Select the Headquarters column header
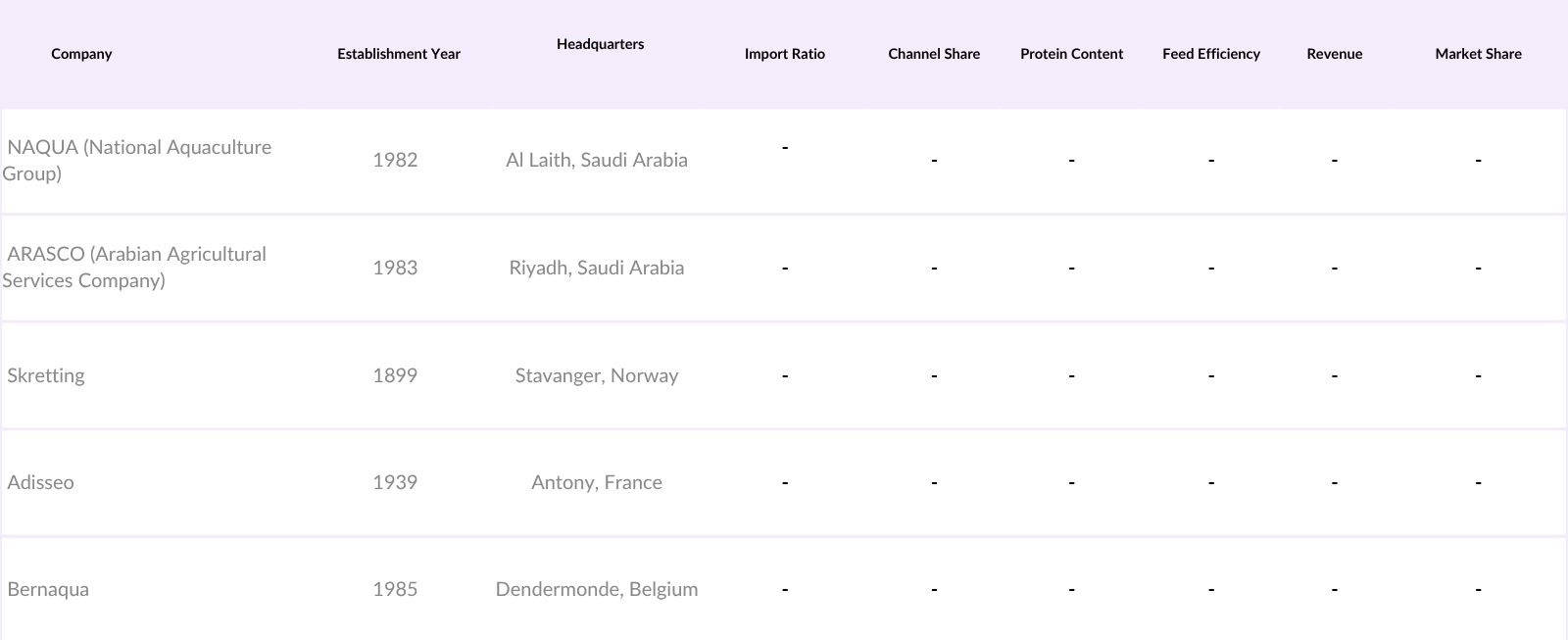 tap(600, 44)
